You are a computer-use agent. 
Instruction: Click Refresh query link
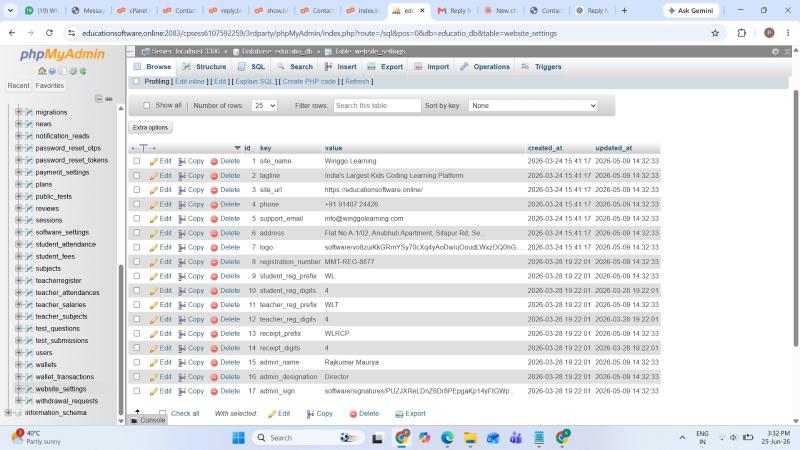pyautogui.click(x=357, y=82)
